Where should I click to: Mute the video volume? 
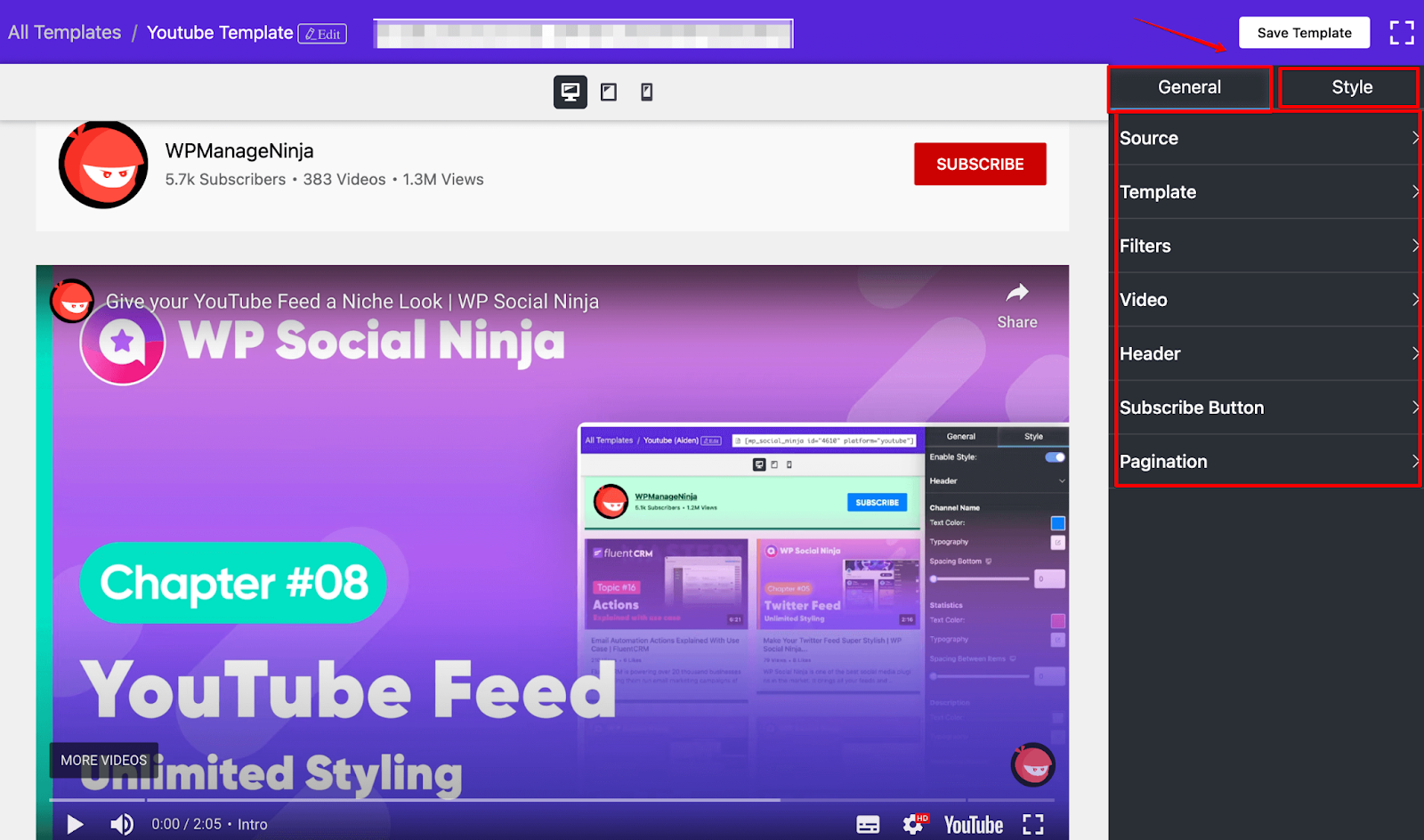[x=122, y=825]
